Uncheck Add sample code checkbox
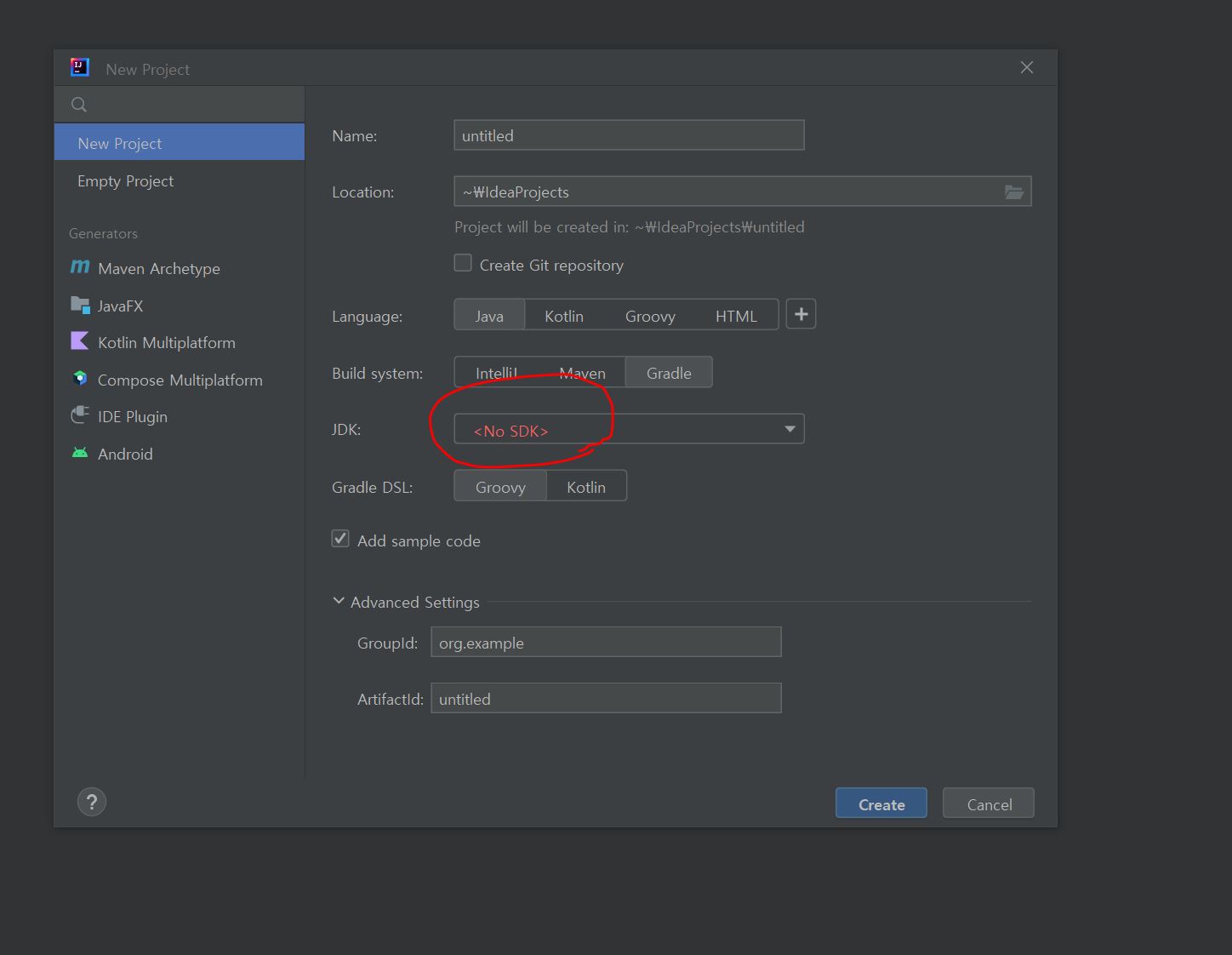1232x955 pixels. pos(340,539)
